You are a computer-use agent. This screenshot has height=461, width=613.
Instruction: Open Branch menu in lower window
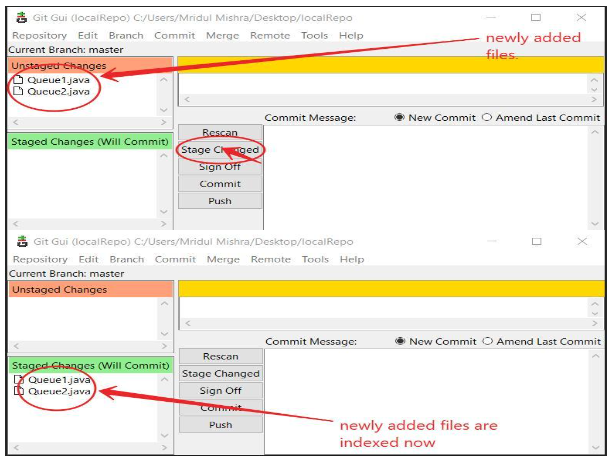(127, 259)
